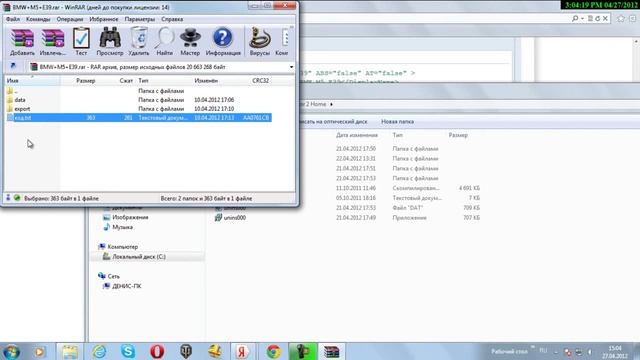Click the Комментарий toolbar icon

[x=282, y=41]
